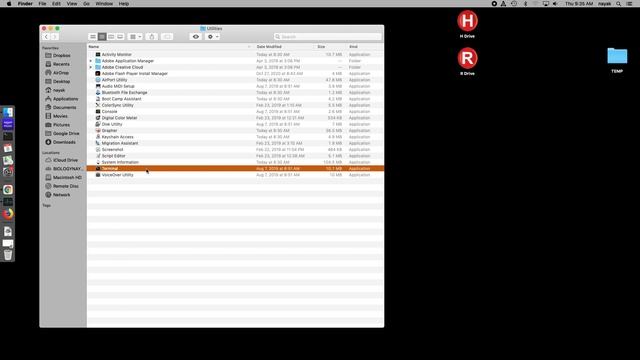Open Remote Disc in the sidebar
This screenshot has height=360, width=640.
pos(62,186)
